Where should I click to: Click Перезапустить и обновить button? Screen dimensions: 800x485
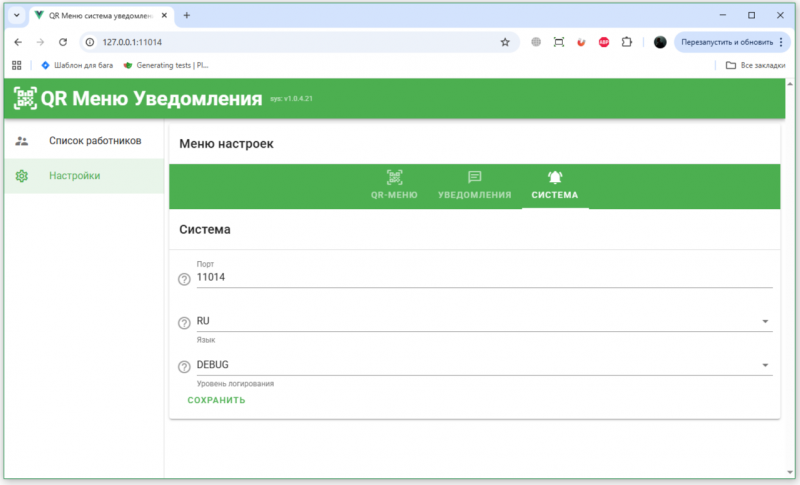(x=726, y=42)
